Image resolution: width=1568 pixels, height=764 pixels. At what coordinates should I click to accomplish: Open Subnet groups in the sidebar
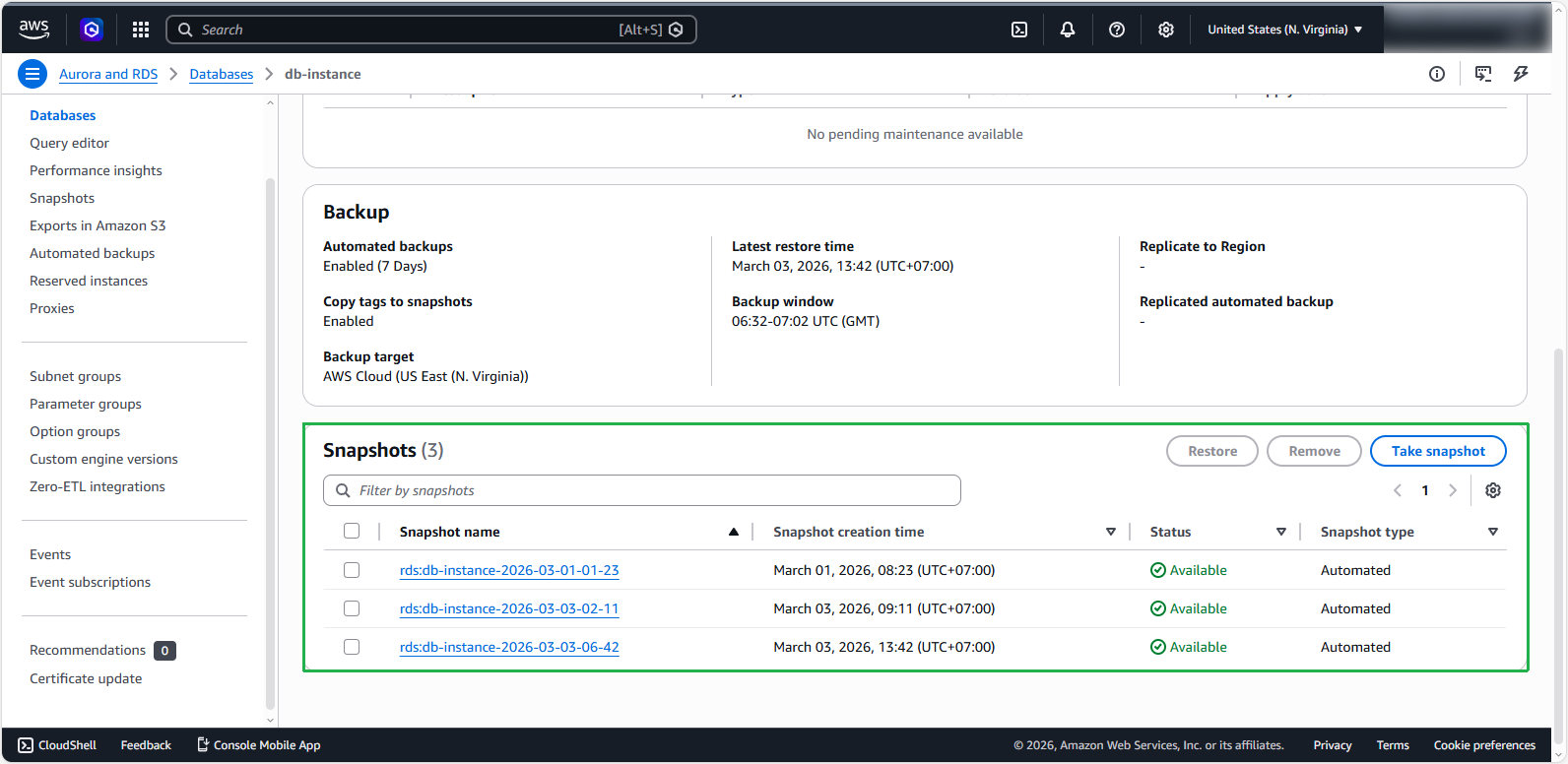(x=75, y=376)
